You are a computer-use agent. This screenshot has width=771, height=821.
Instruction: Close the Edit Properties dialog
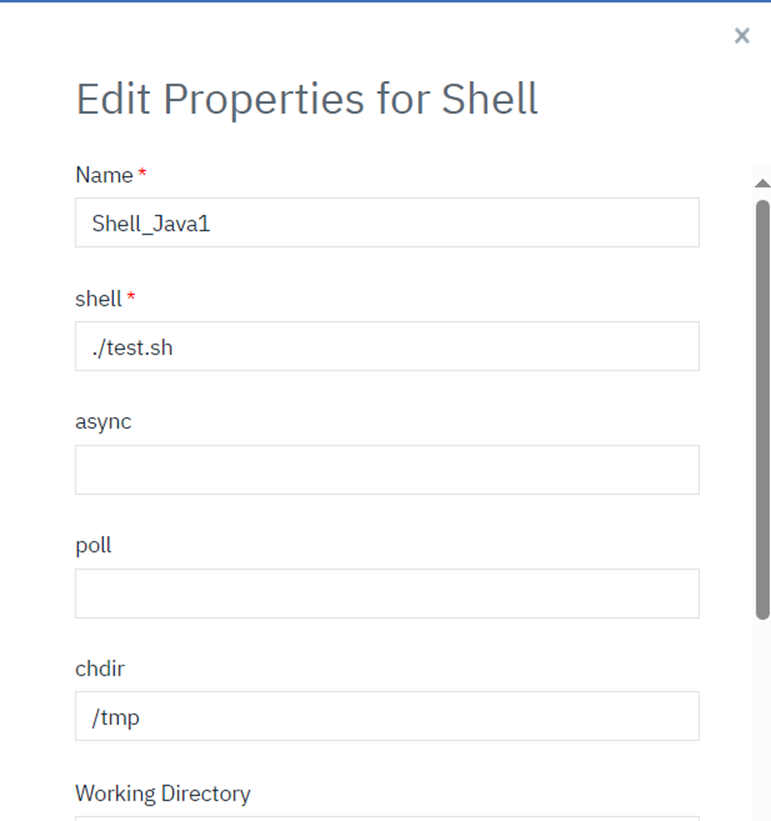[742, 36]
